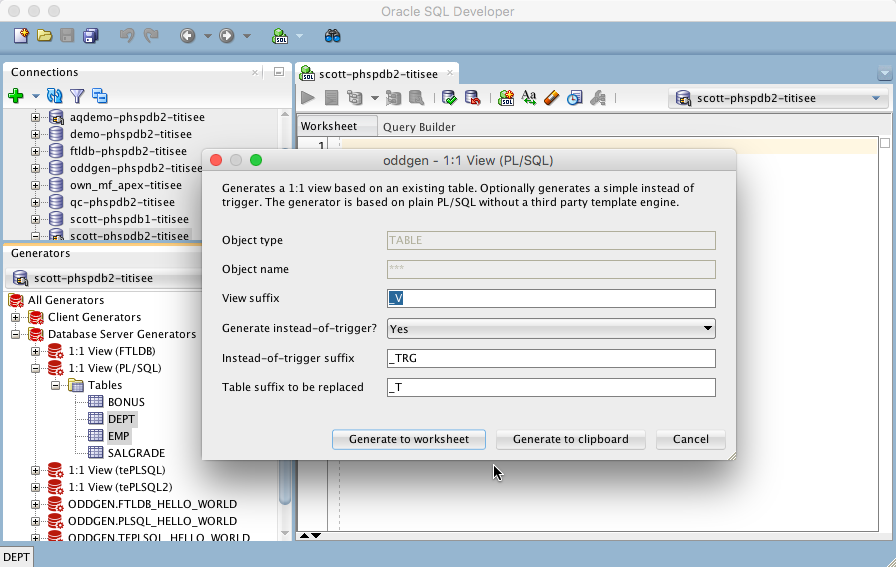Click the Open folder icon in toolbar

point(44,36)
